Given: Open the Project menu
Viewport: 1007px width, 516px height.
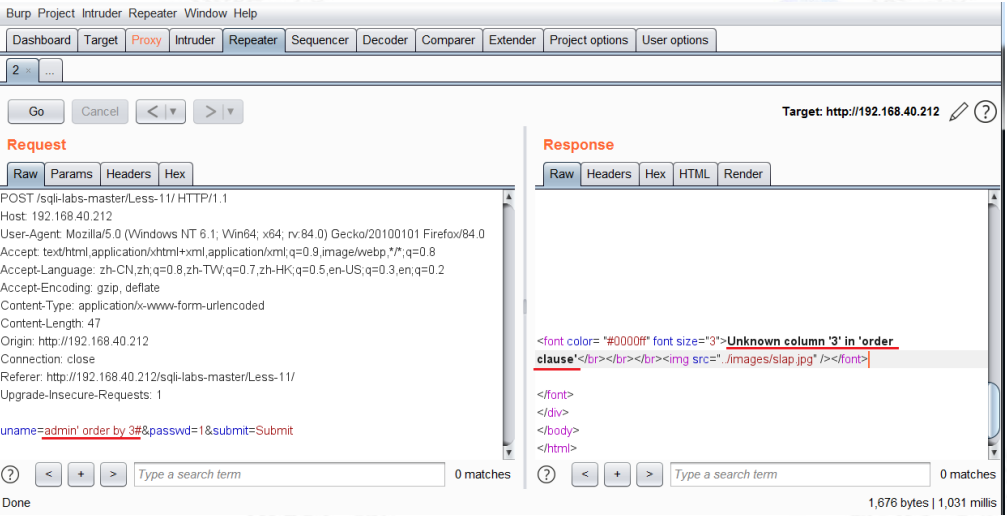Looking at the screenshot, I should point(57,13).
